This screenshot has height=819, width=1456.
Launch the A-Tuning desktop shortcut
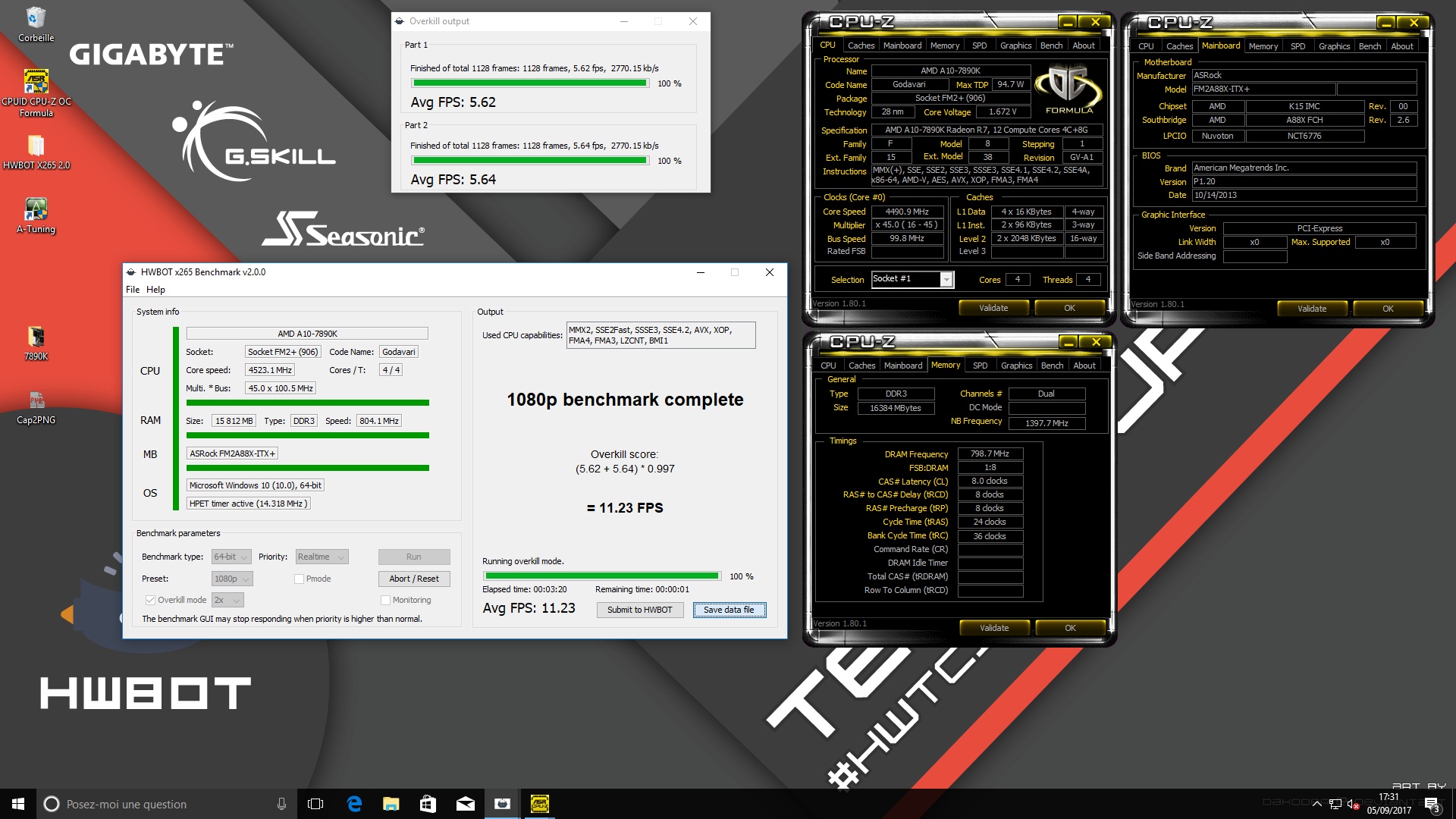tap(36, 215)
